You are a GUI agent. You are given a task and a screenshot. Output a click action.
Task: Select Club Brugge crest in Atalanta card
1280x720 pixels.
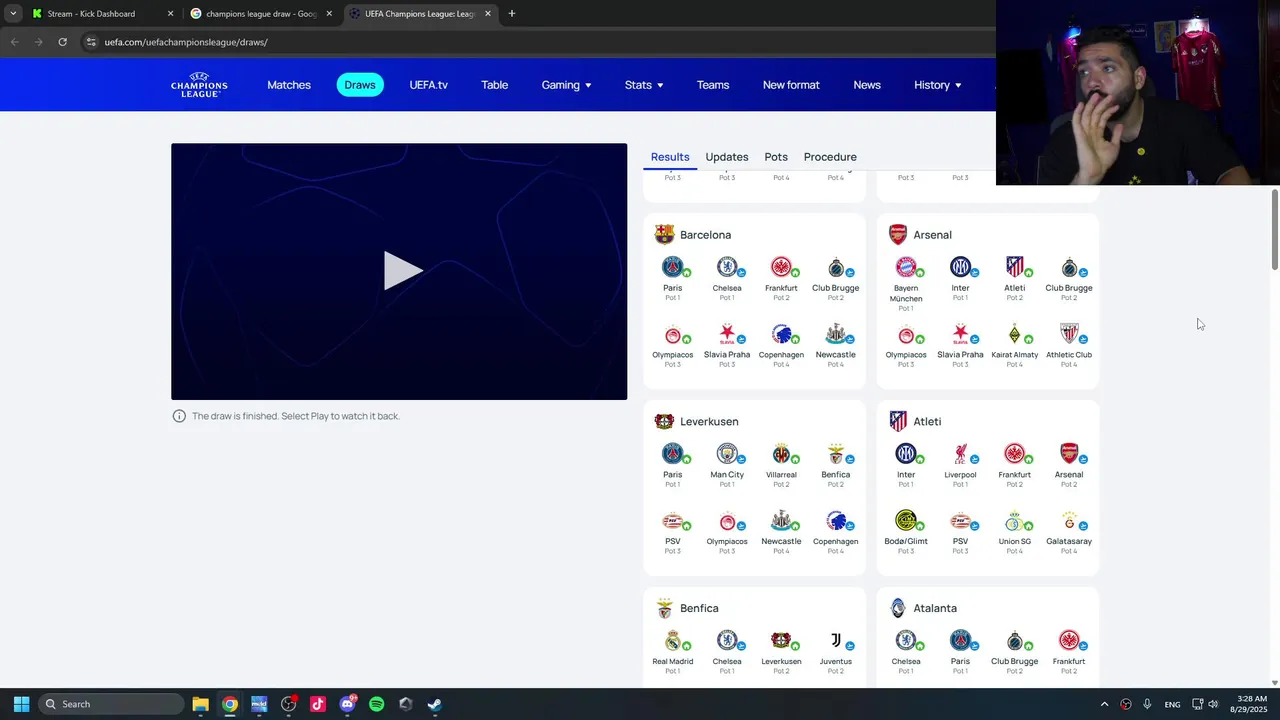coord(1014,641)
